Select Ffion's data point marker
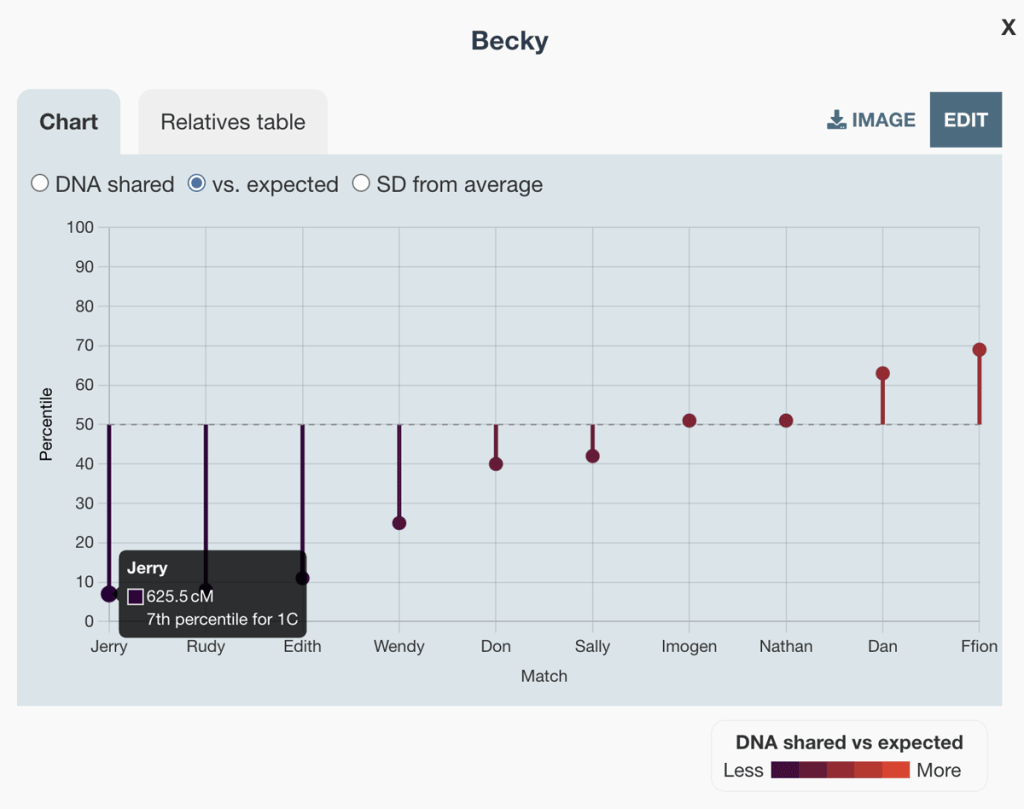This screenshot has width=1024, height=809. click(978, 350)
